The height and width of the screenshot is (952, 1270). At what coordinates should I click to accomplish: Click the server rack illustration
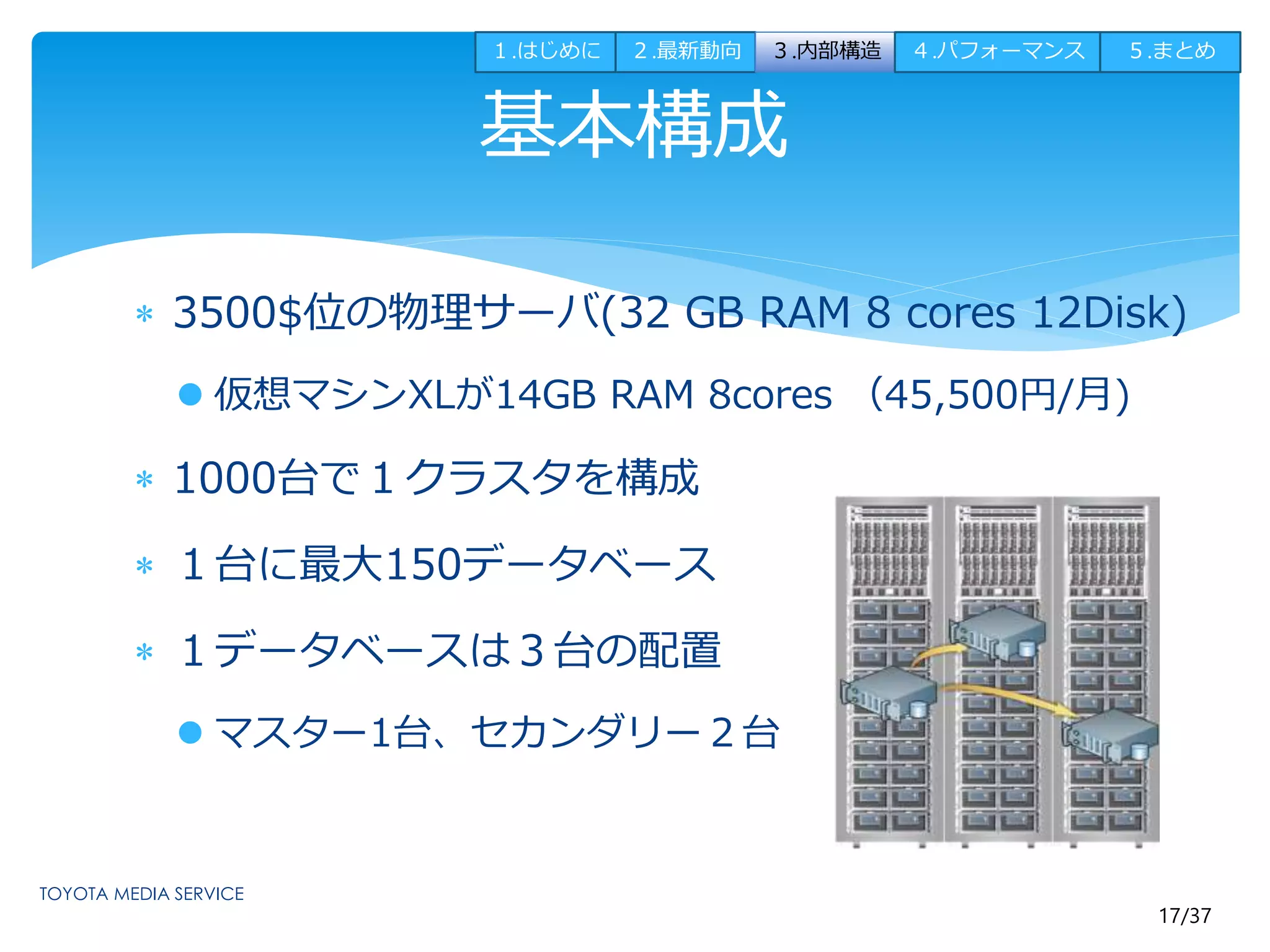997,672
